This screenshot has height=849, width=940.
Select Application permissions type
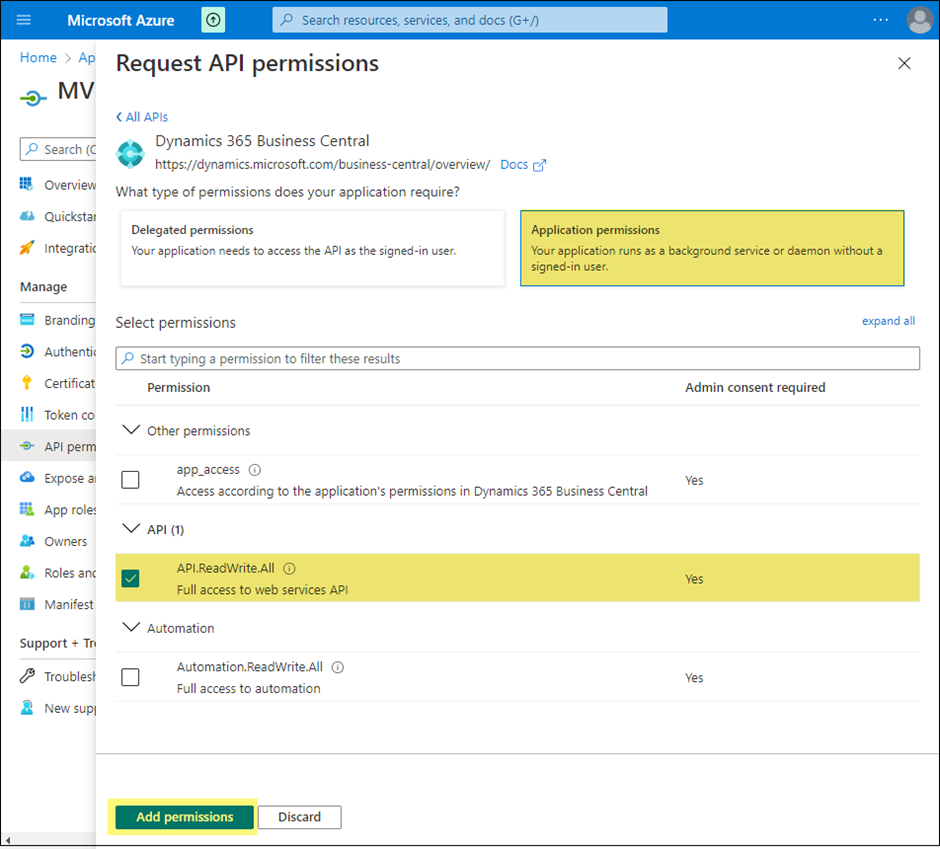712,248
